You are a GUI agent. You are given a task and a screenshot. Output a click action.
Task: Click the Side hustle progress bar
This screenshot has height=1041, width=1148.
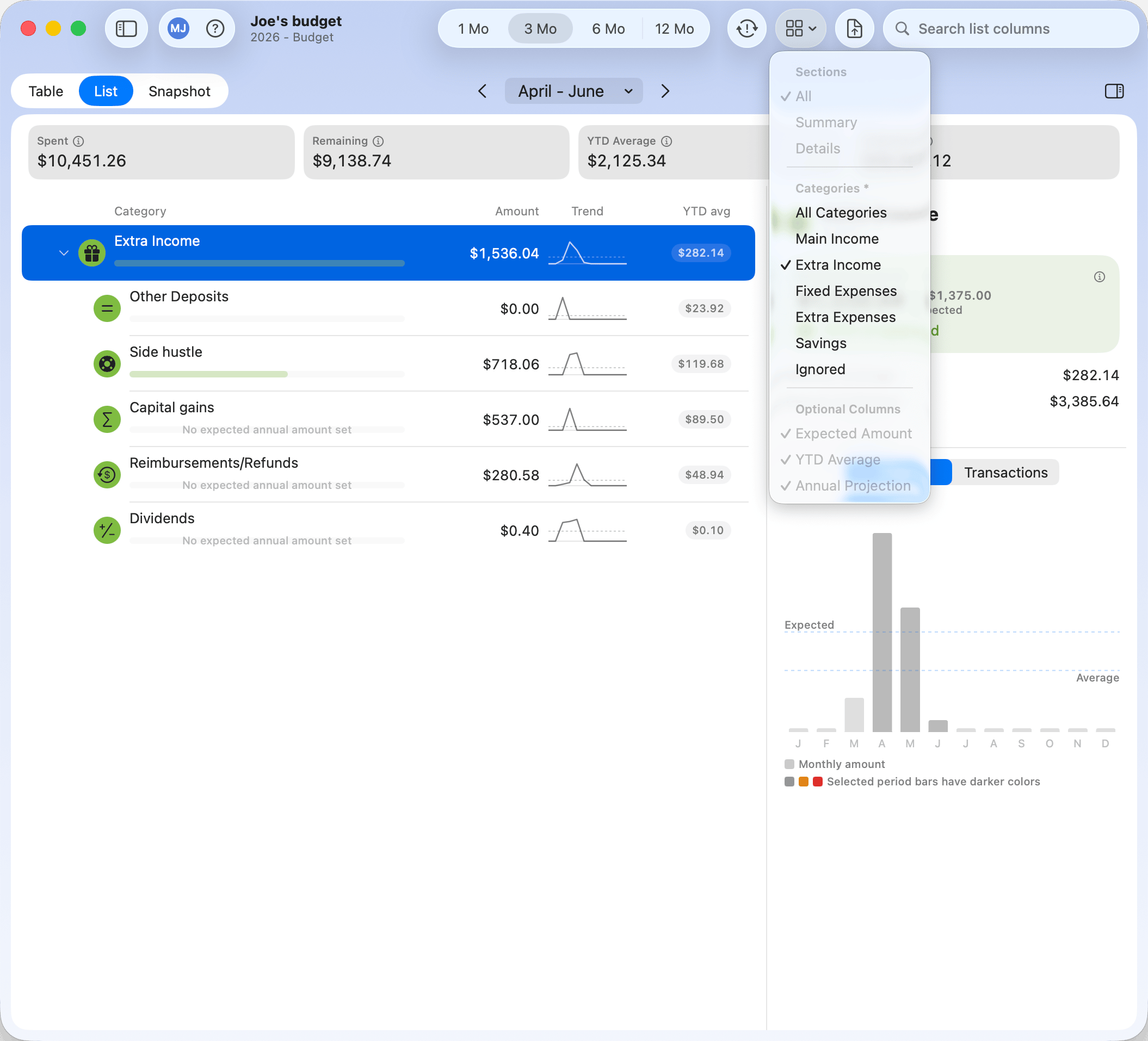[x=267, y=374]
